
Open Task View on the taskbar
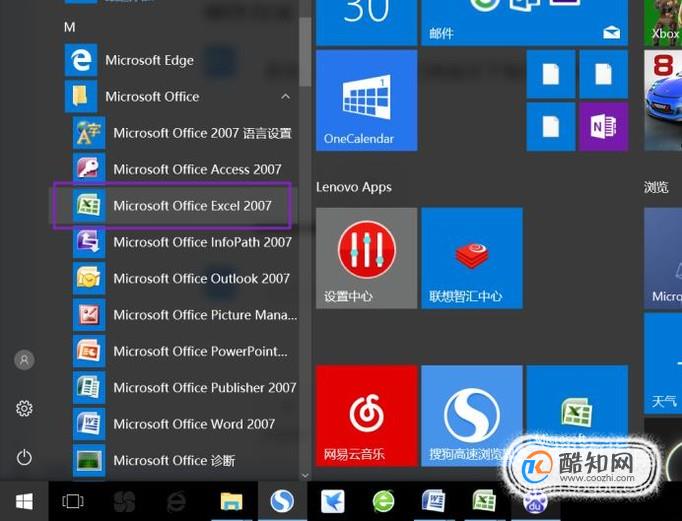tap(73, 501)
